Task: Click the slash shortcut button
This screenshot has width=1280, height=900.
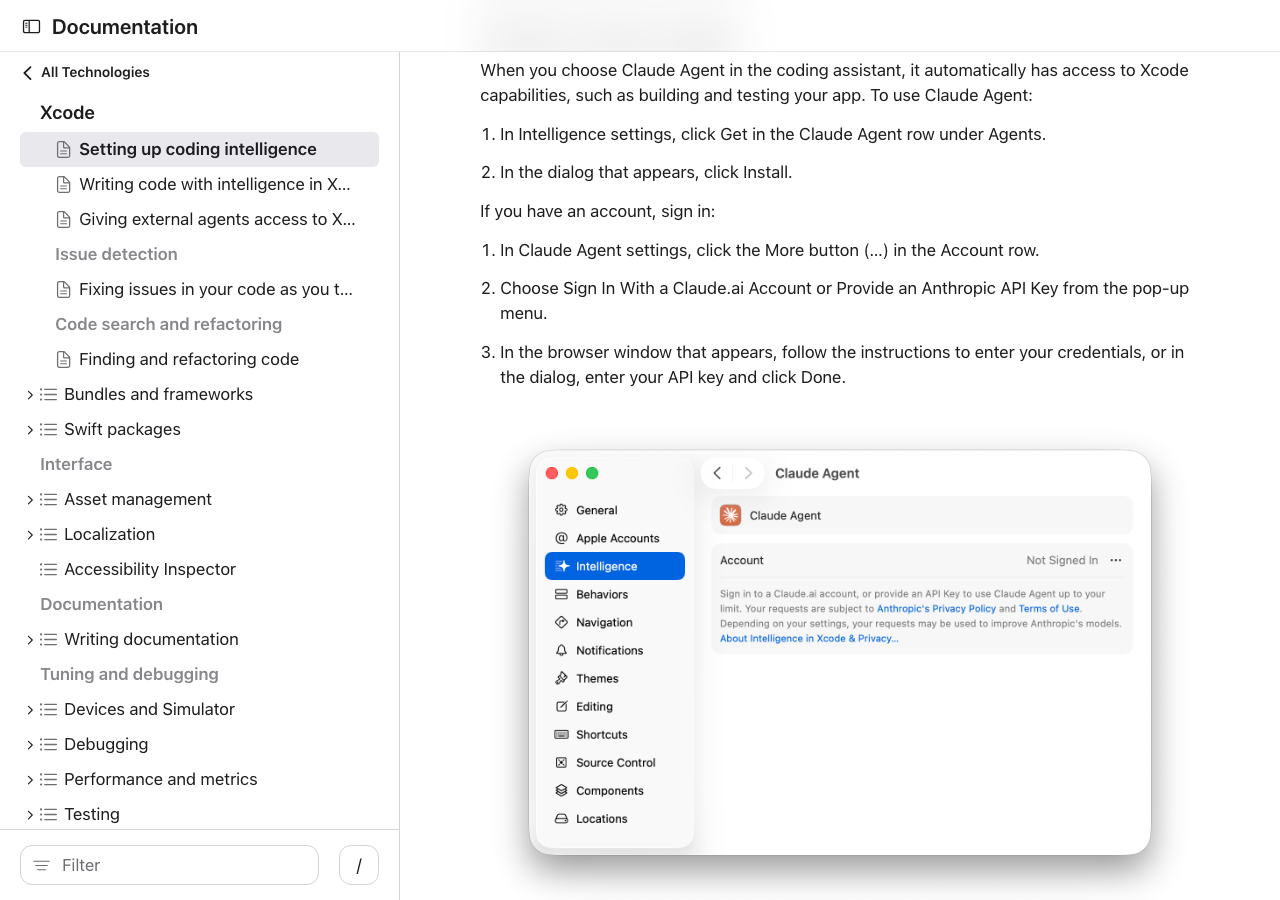Action: pos(358,865)
